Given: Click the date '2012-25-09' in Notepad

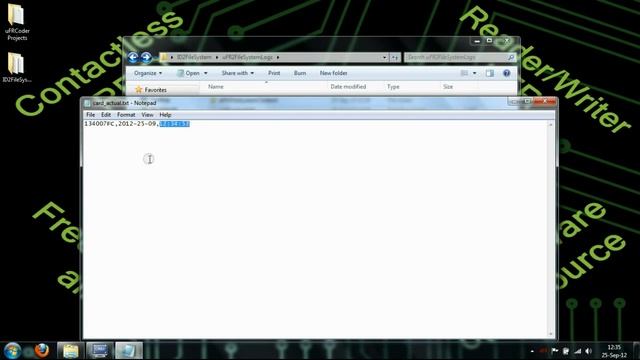Looking at the screenshot, I should tap(137, 124).
